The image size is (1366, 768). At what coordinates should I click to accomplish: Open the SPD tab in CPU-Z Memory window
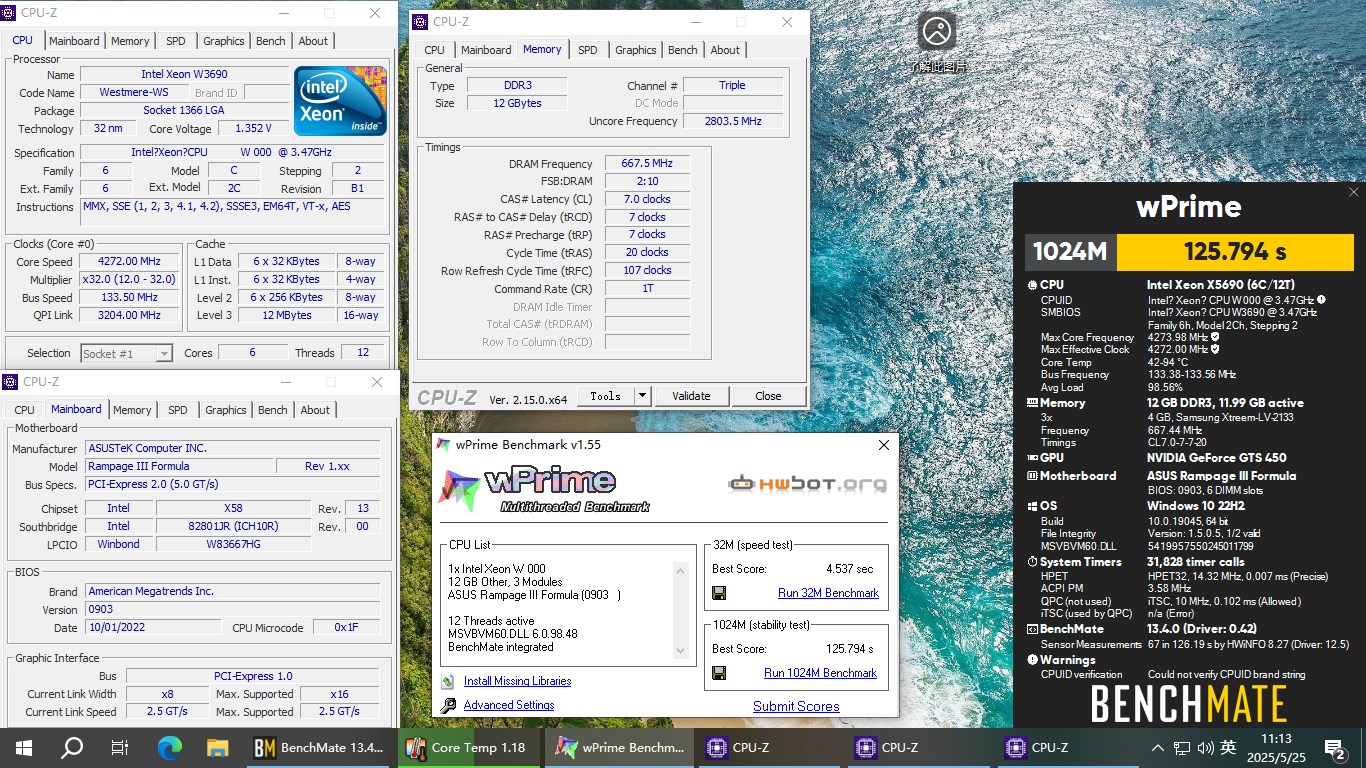(588, 50)
